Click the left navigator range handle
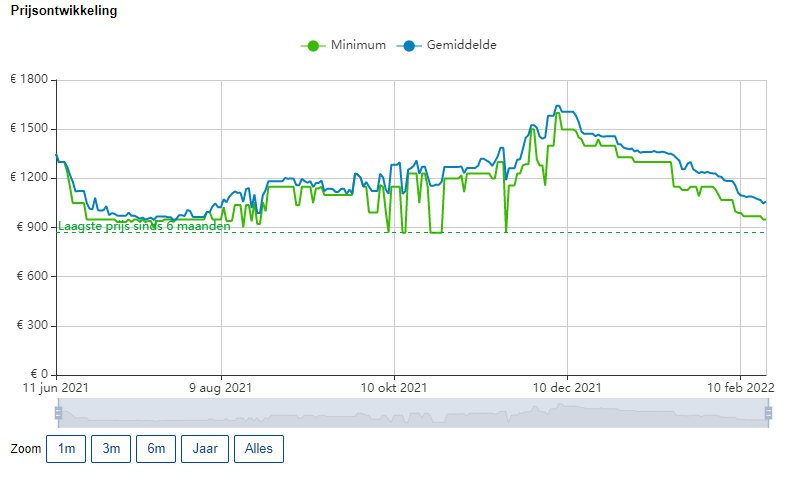 58,413
